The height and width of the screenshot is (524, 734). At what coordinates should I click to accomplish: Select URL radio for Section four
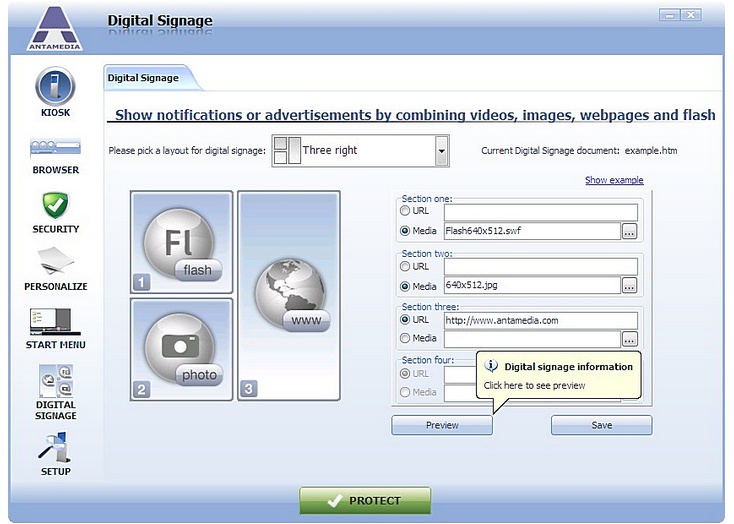tap(405, 374)
